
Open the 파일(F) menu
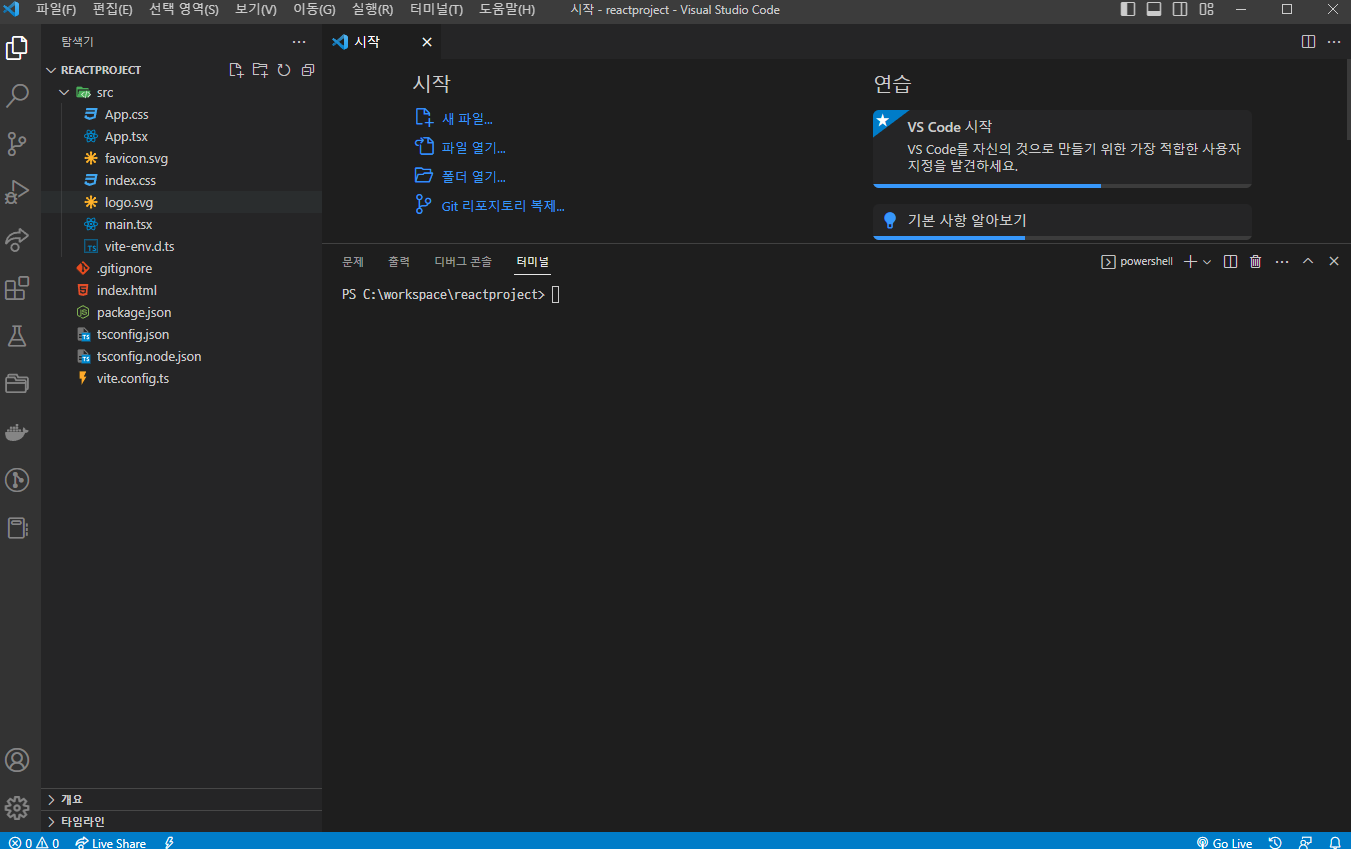(x=56, y=9)
